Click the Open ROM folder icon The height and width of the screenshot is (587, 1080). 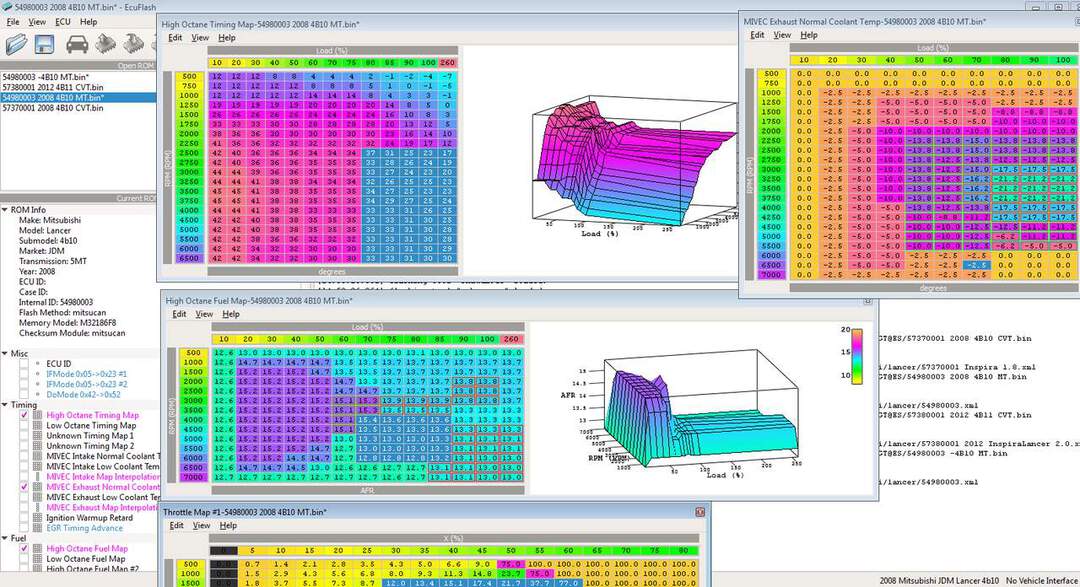[x=15, y=44]
